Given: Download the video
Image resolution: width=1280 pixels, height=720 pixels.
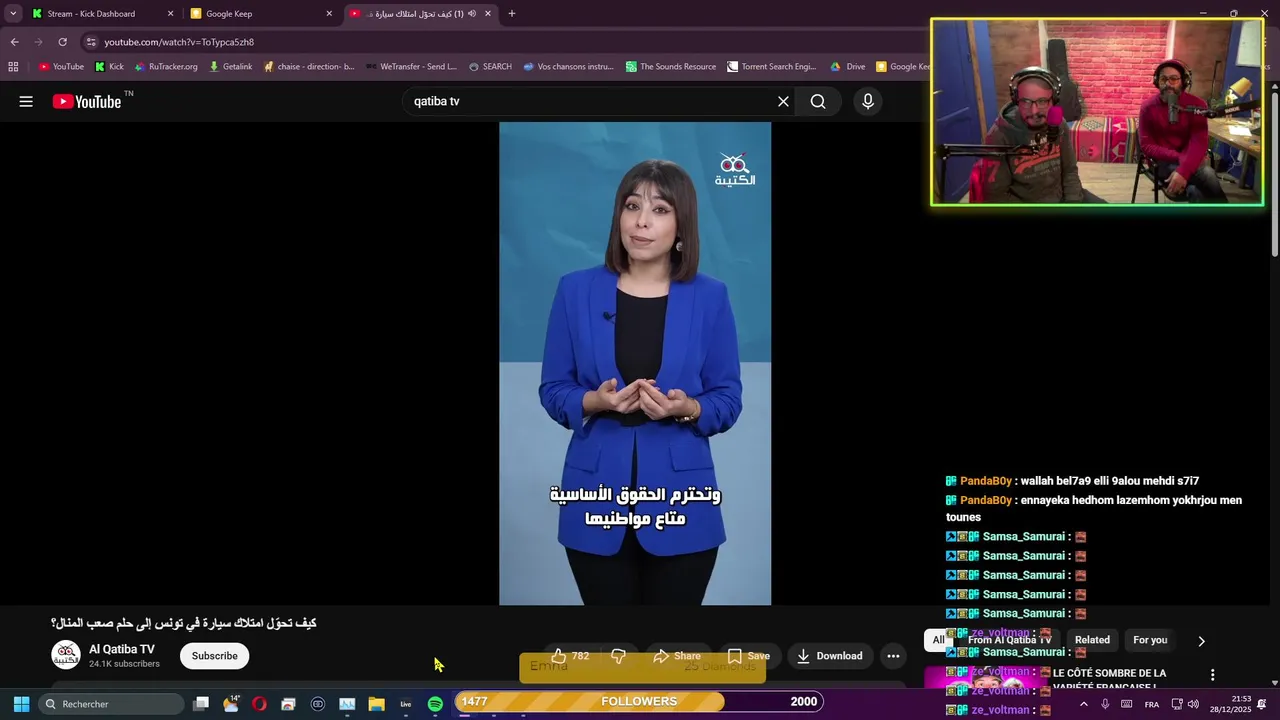Looking at the screenshot, I should pos(829,656).
